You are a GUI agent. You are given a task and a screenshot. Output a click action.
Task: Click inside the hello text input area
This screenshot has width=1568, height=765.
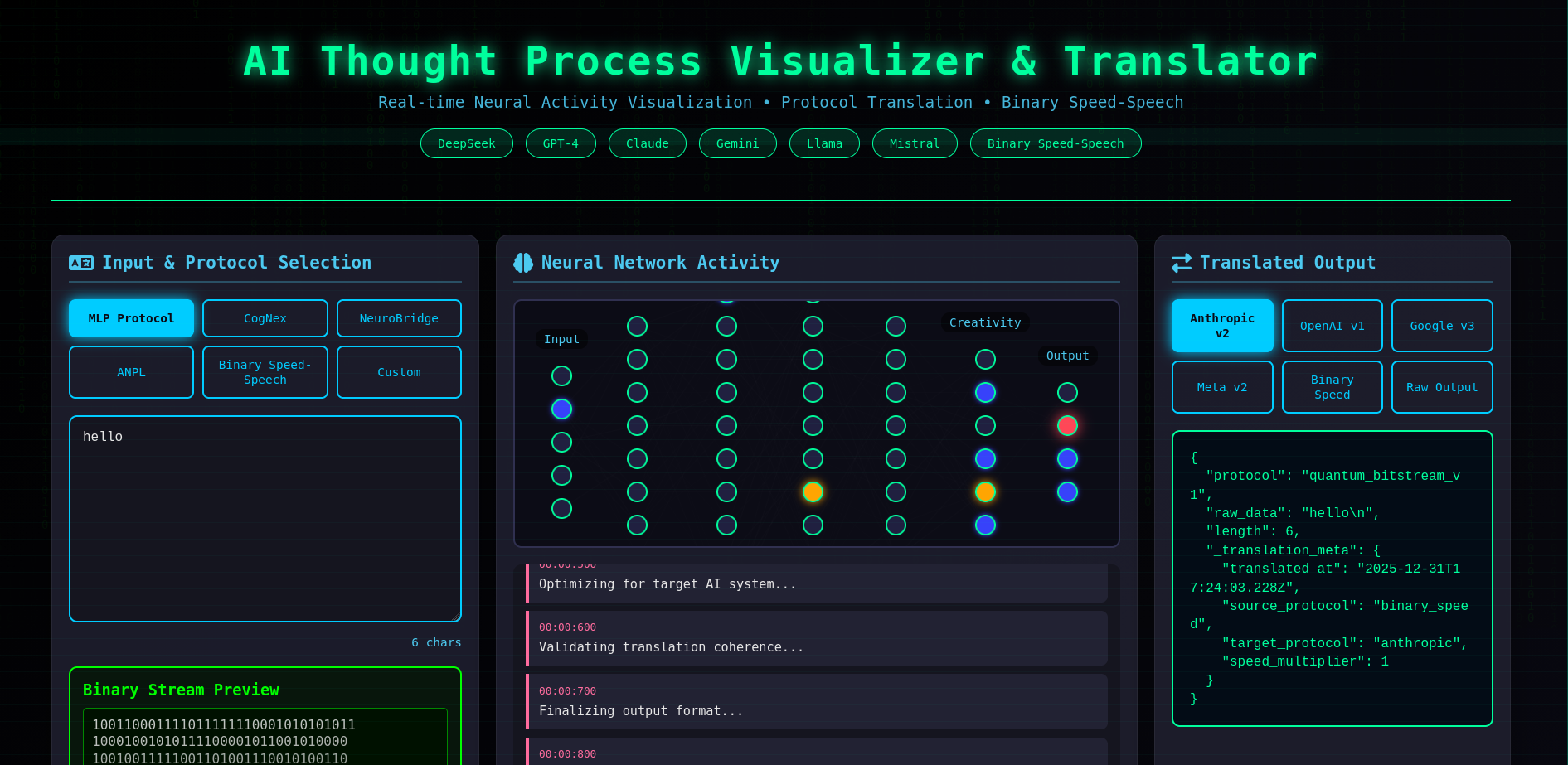click(x=265, y=518)
